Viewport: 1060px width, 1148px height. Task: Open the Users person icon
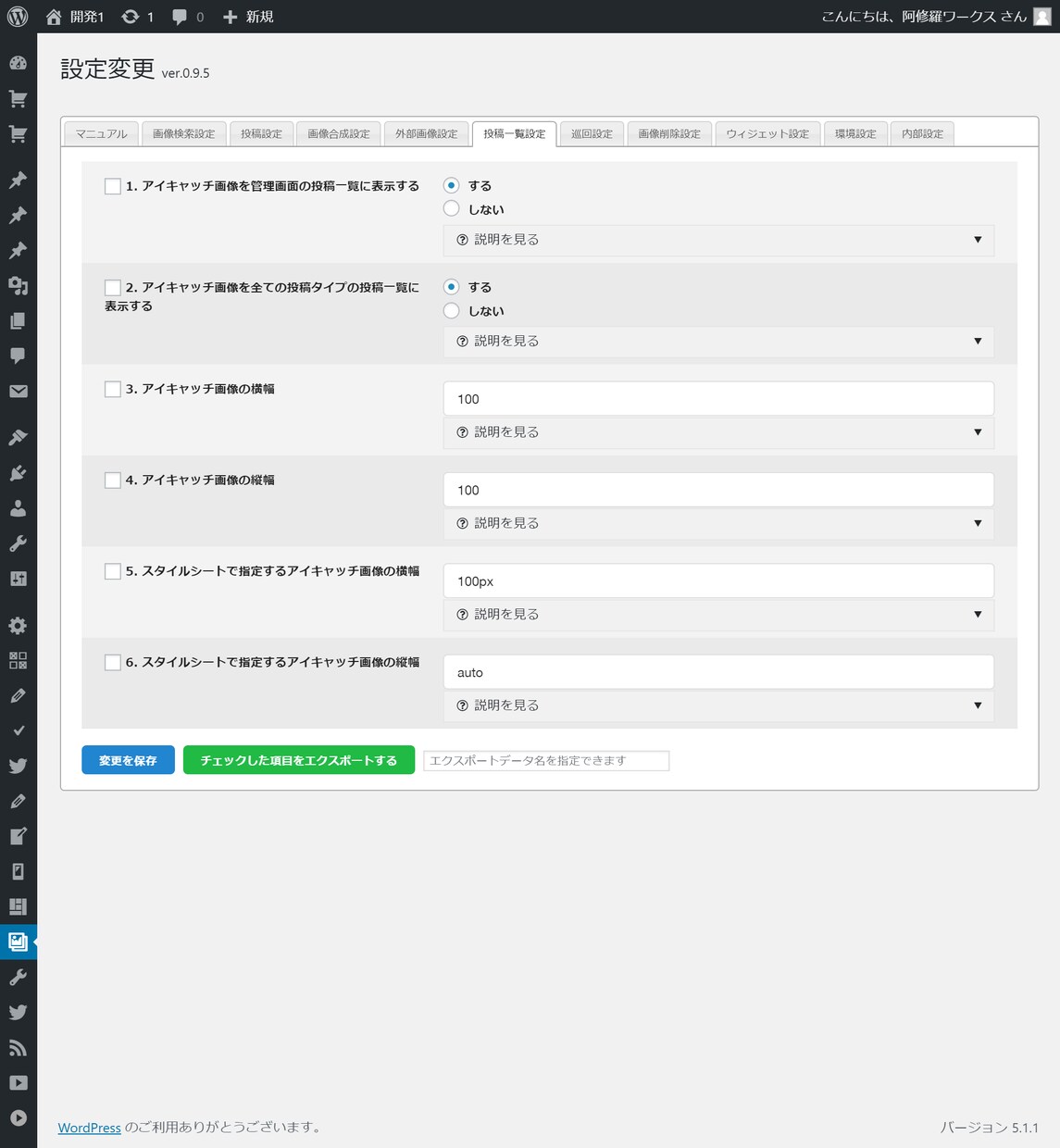18,507
